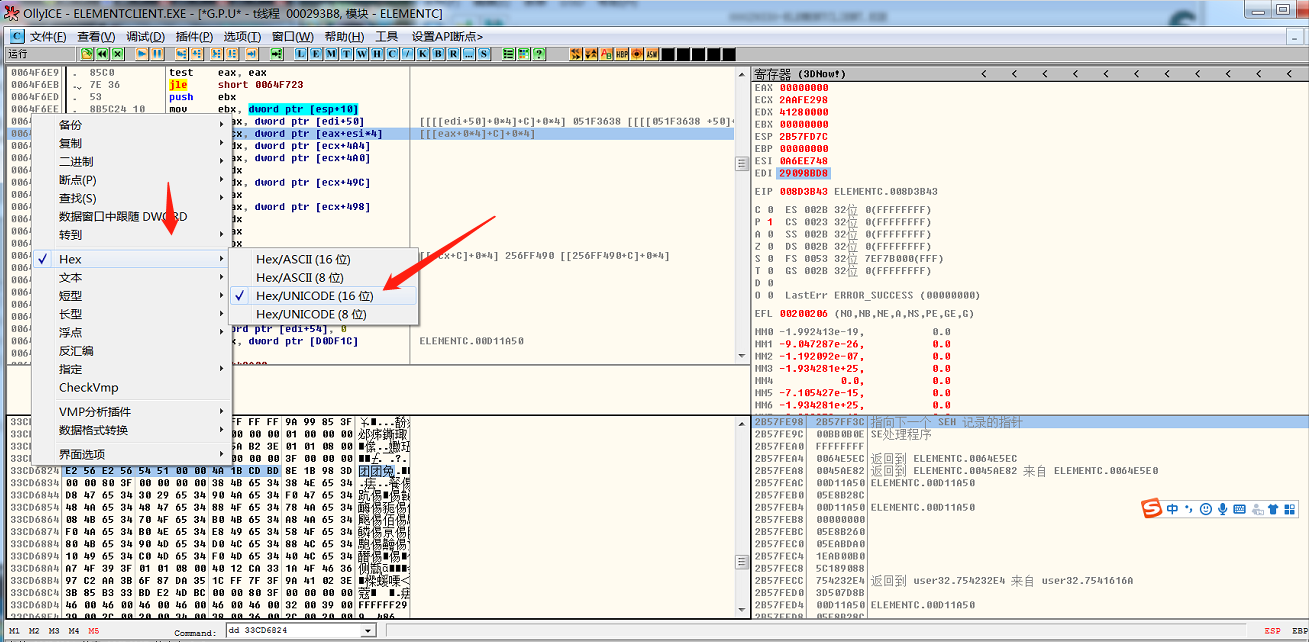Switch to the M1 memory tab

[14, 631]
